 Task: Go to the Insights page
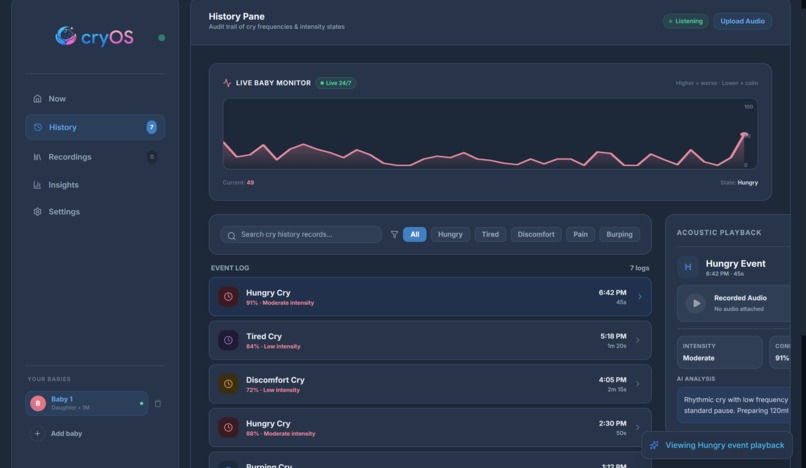[95, 185]
